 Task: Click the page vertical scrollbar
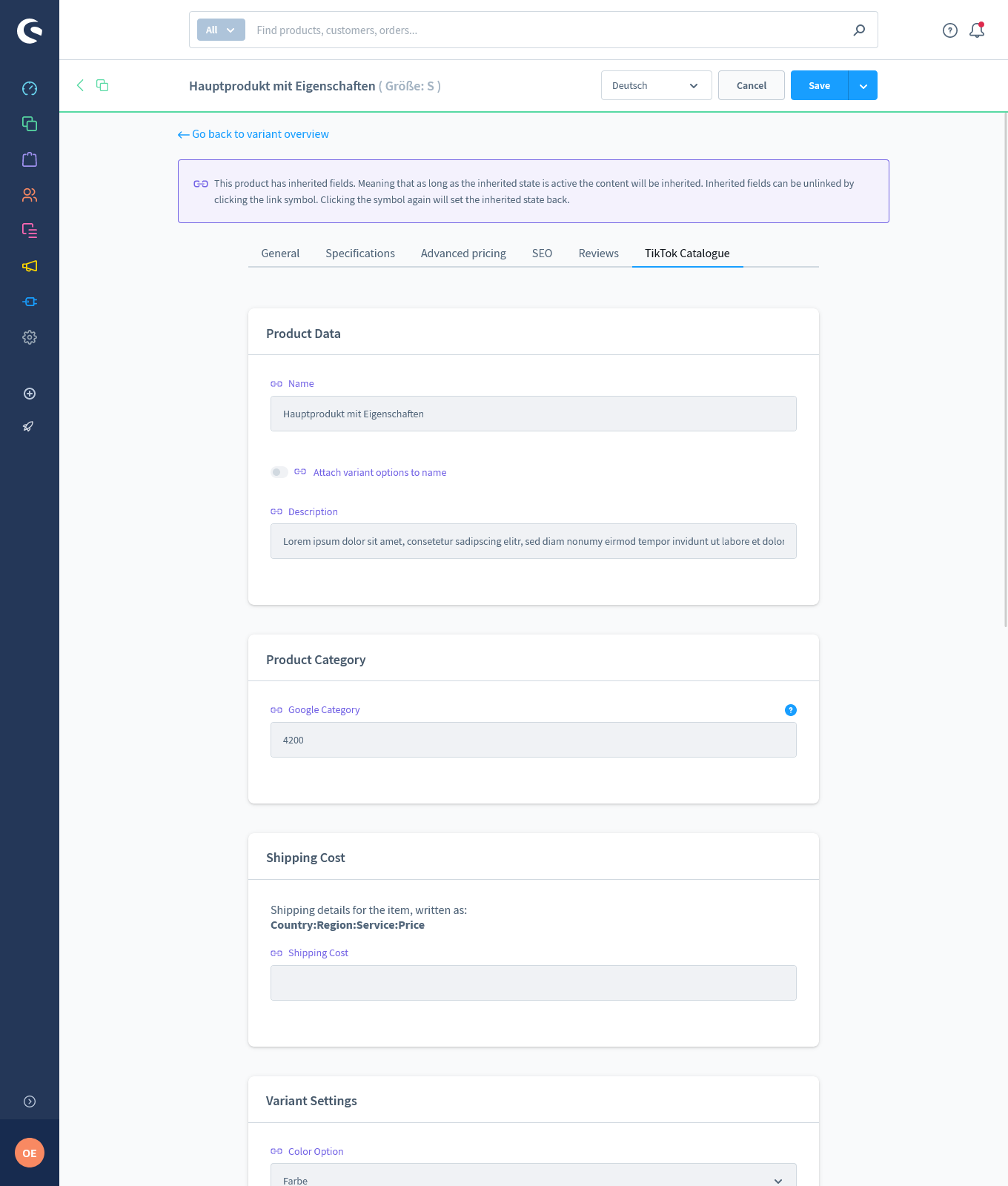tap(1005, 369)
